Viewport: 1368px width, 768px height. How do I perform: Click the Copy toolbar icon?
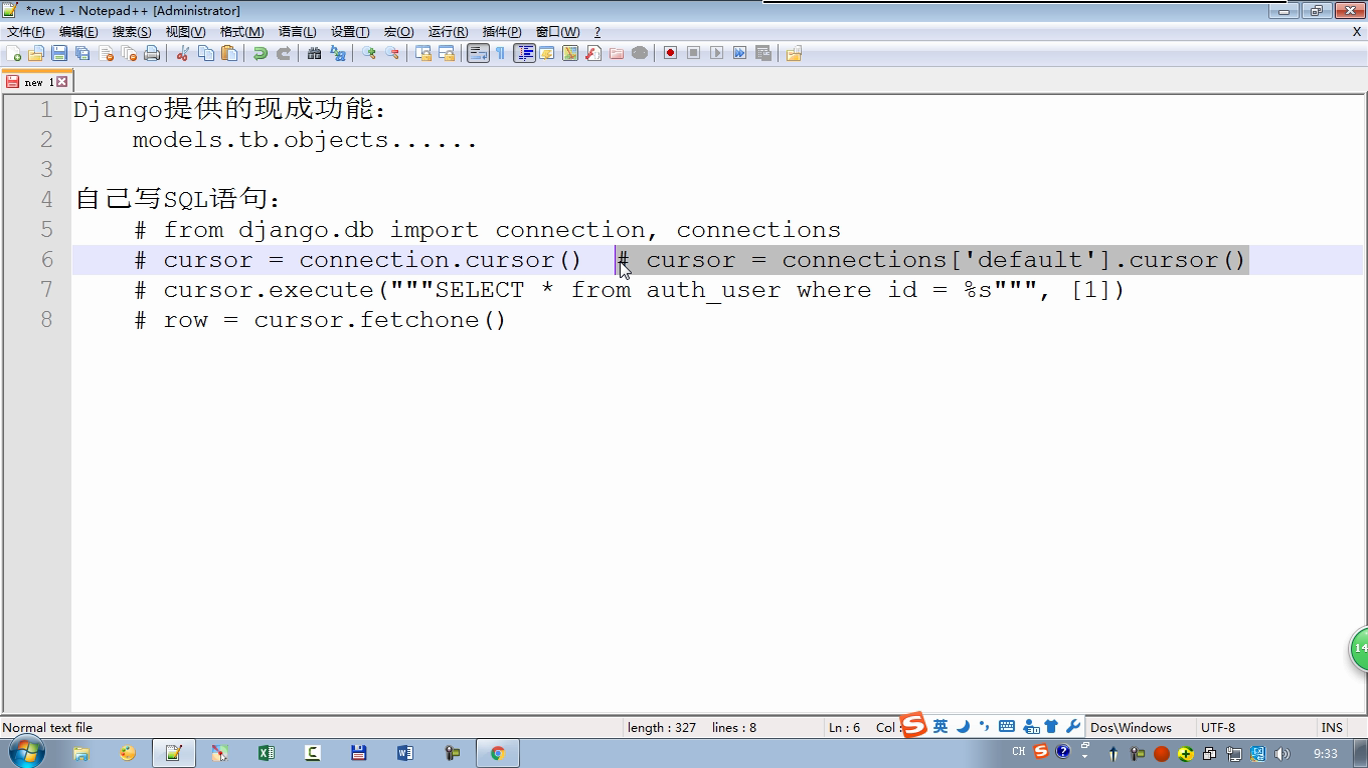pyautogui.click(x=206, y=53)
